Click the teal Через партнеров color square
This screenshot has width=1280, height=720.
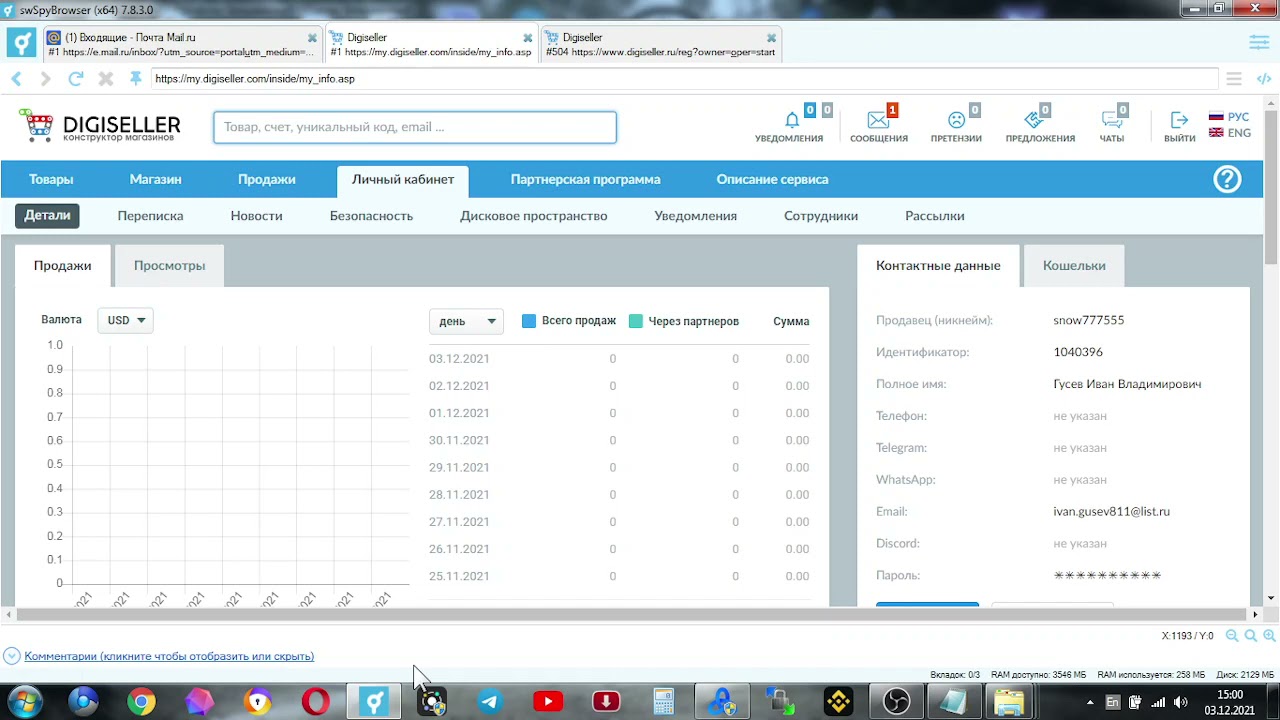[636, 321]
